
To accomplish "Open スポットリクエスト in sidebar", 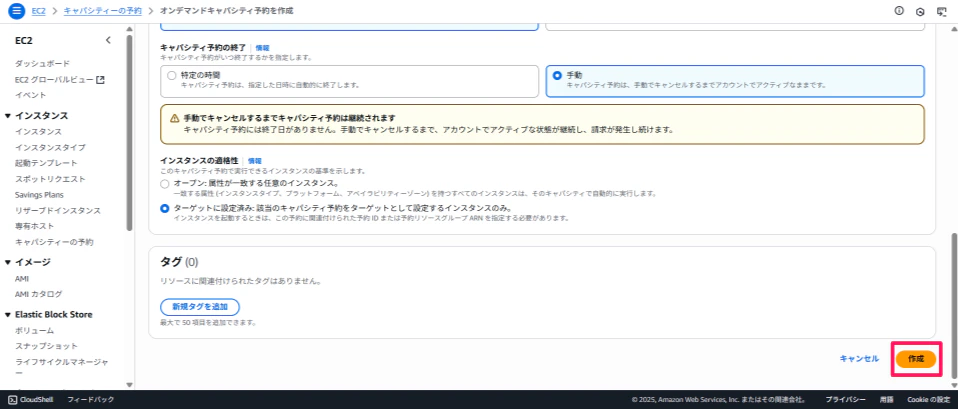I will coord(50,179).
